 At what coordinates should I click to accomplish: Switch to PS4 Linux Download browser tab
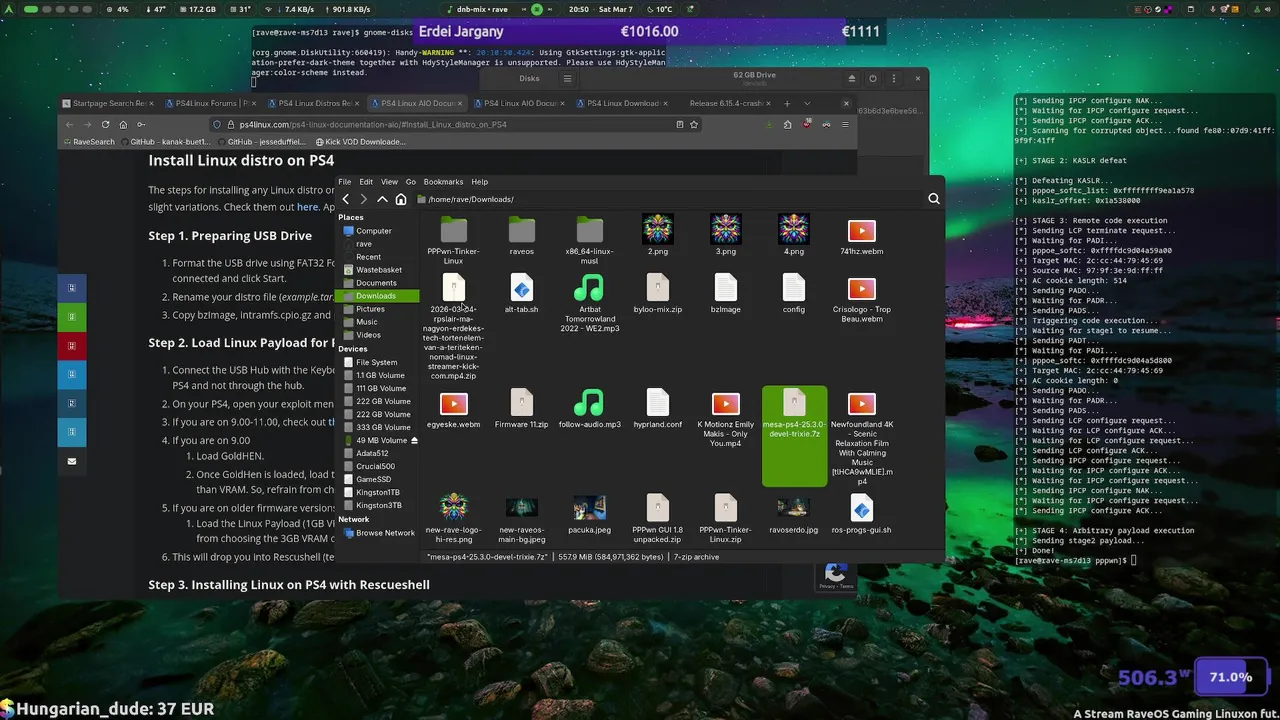pyautogui.click(x=622, y=103)
